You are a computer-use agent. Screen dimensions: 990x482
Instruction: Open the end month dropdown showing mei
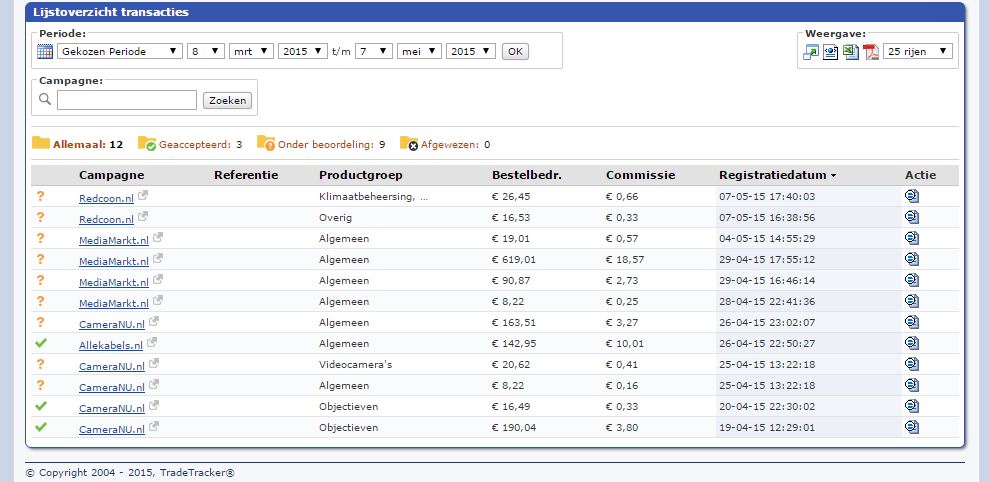tap(419, 52)
